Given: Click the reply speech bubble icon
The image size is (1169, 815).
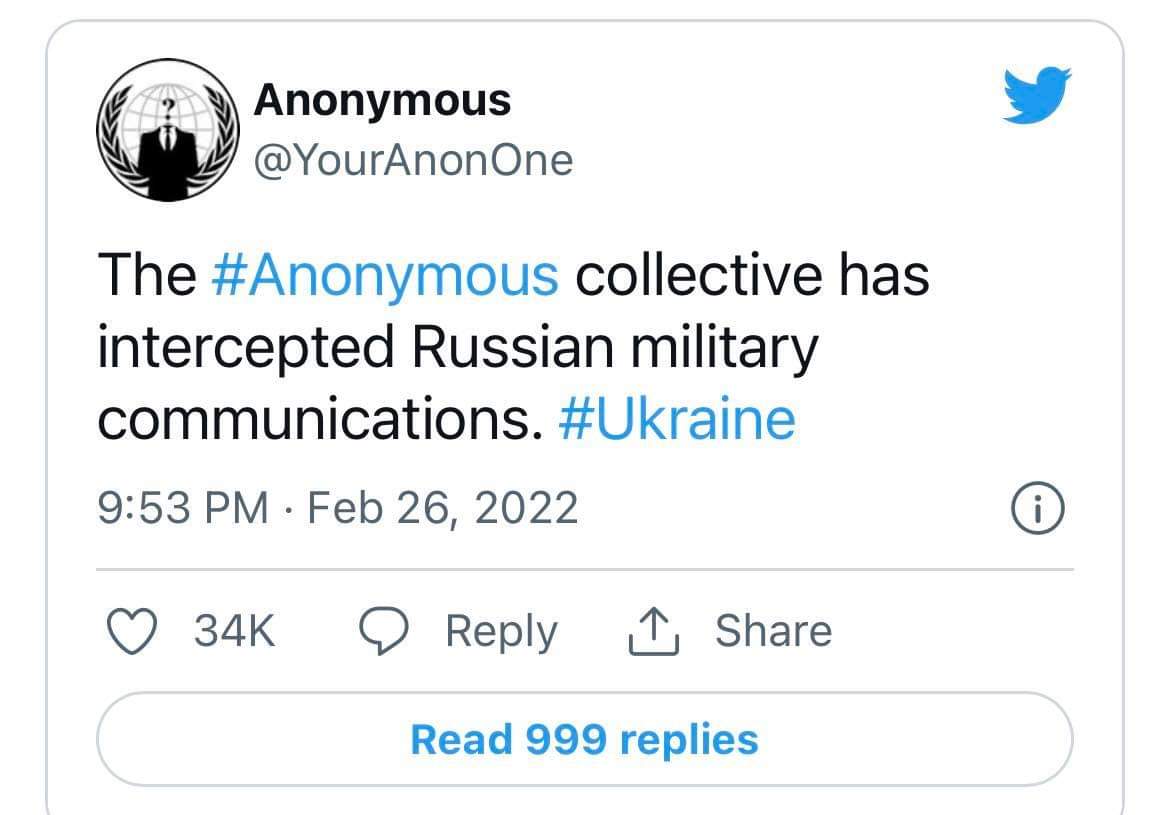Looking at the screenshot, I should click(384, 631).
